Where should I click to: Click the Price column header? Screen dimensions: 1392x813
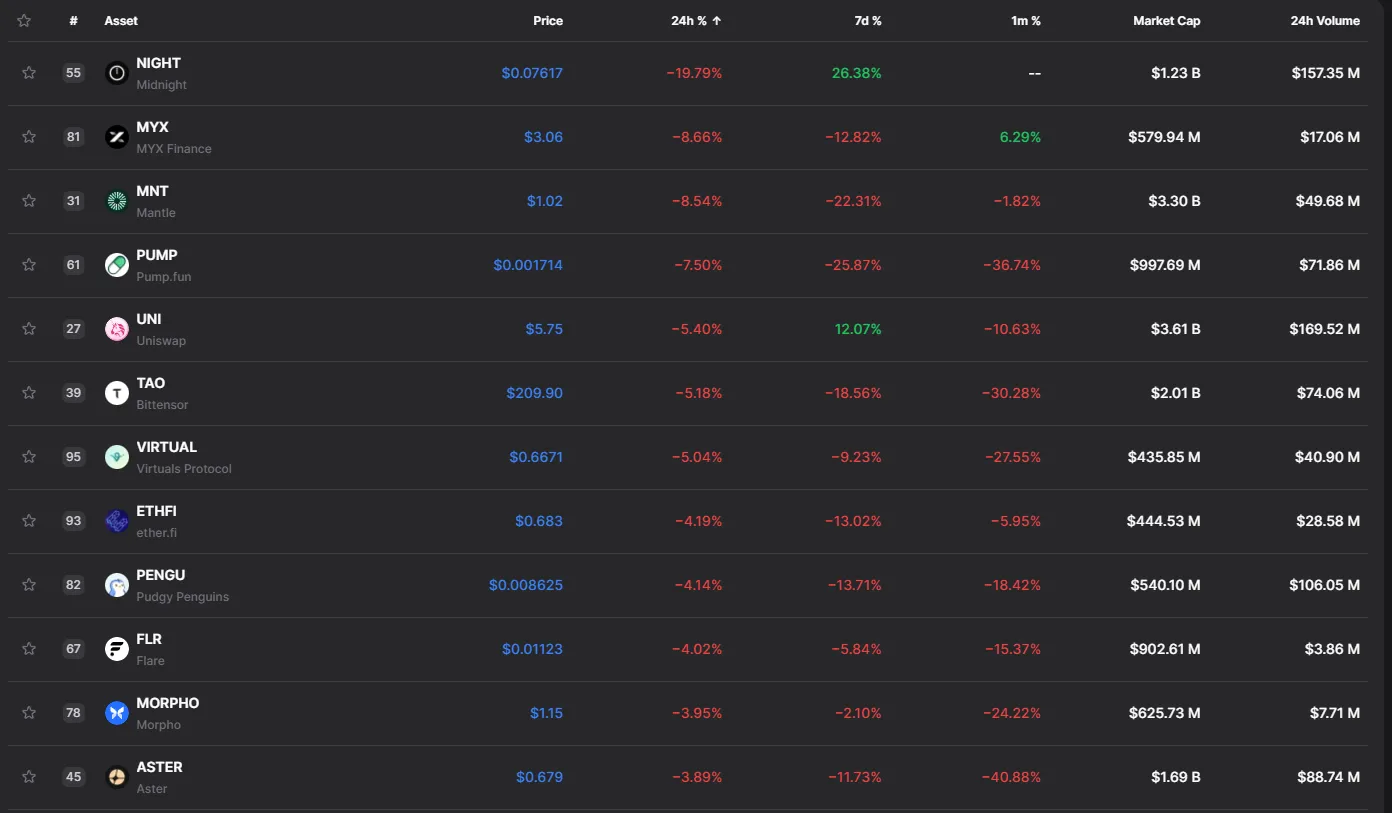tap(548, 21)
